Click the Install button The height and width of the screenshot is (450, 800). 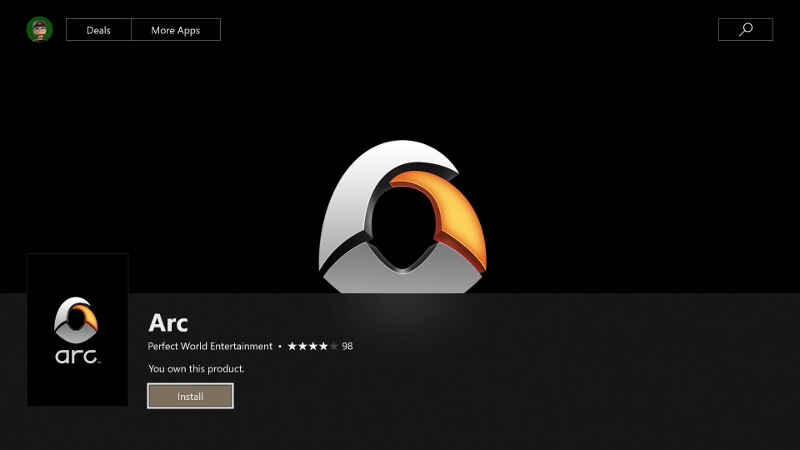(x=190, y=396)
